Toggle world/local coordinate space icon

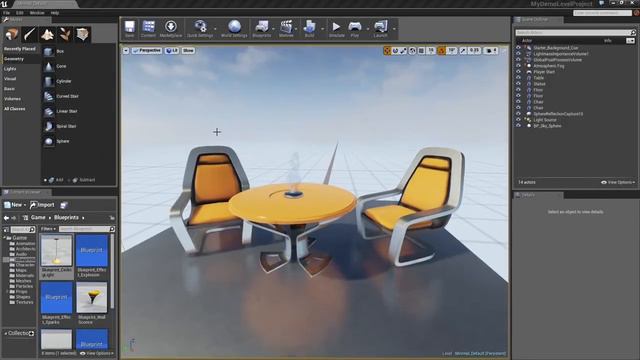point(412,51)
